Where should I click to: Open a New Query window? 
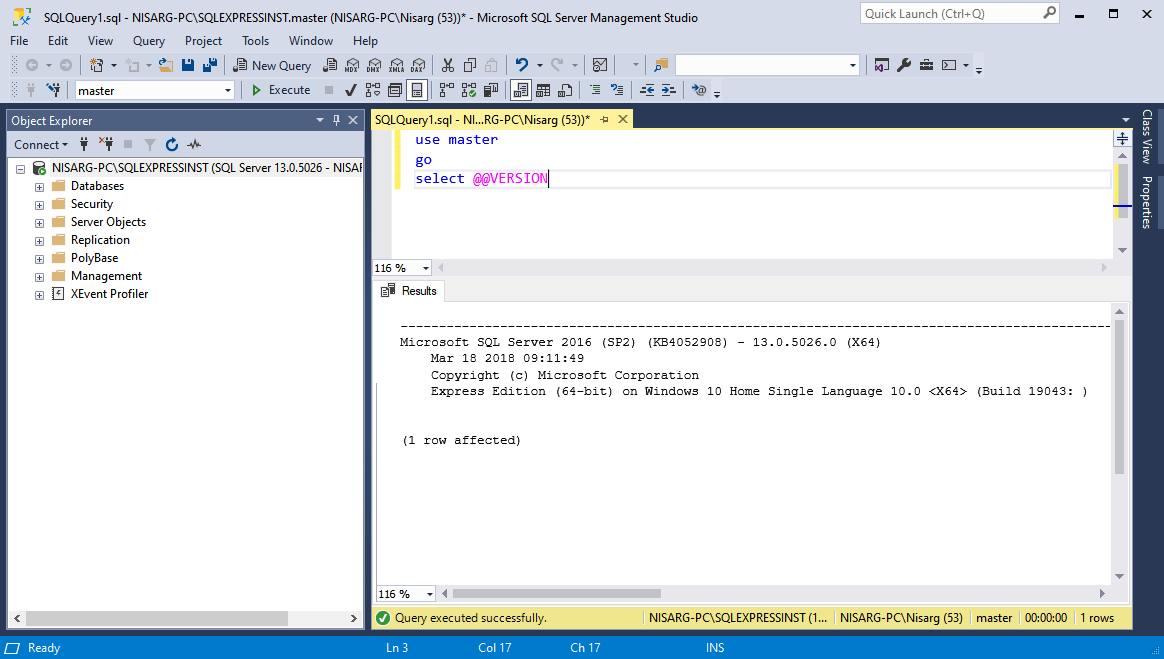[272, 65]
